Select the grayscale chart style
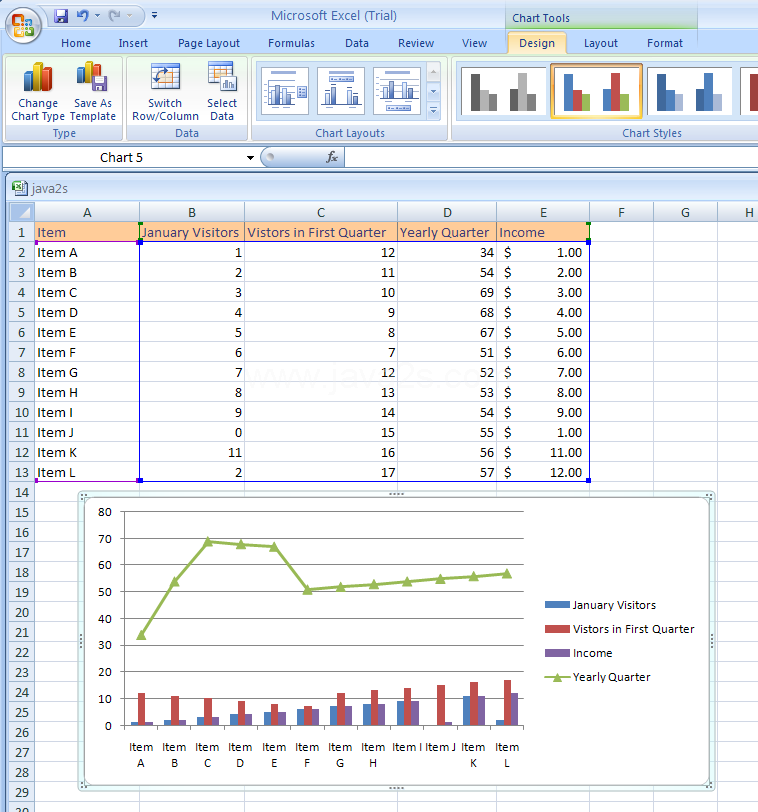This screenshot has height=812, width=758. point(503,91)
